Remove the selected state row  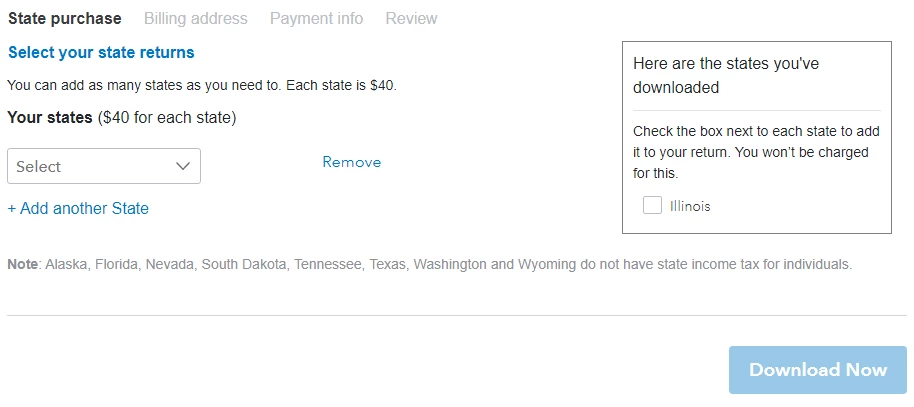pos(351,162)
